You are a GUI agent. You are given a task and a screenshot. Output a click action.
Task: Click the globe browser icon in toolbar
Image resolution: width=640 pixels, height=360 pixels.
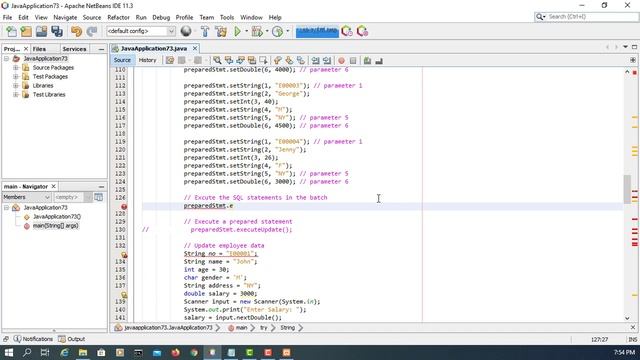point(186,31)
